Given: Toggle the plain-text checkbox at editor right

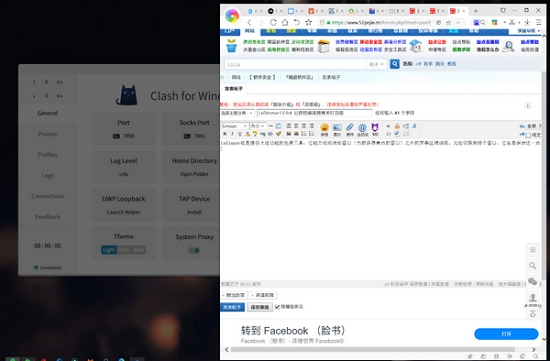Looking at the screenshot, I should (528, 135).
